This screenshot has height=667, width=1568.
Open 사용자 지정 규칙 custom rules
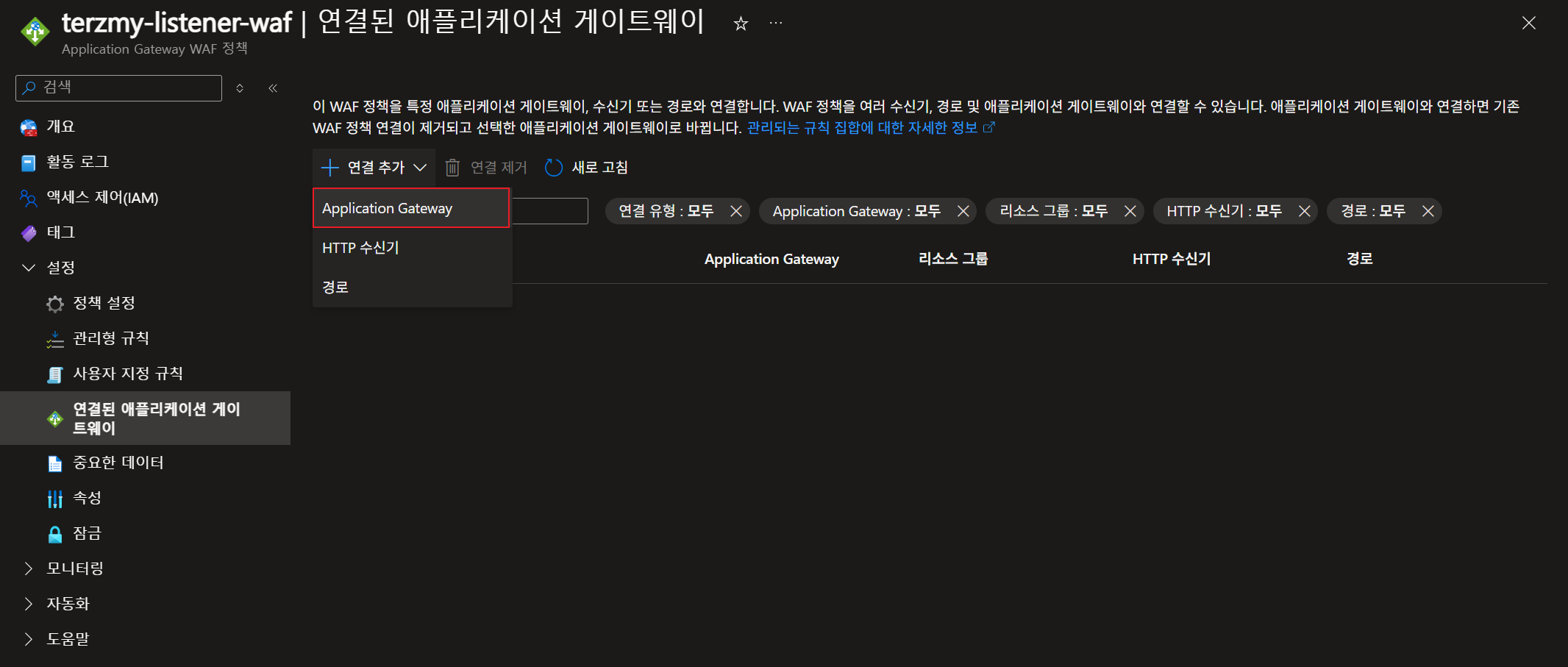[128, 374]
